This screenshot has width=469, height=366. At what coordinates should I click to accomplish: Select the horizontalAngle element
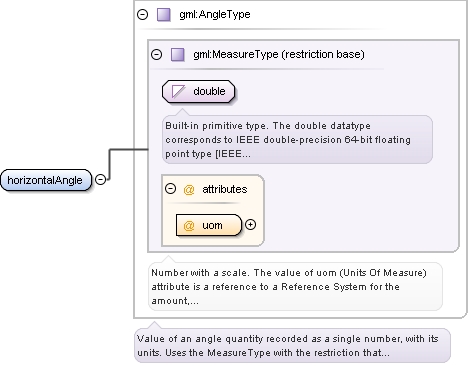point(46,180)
